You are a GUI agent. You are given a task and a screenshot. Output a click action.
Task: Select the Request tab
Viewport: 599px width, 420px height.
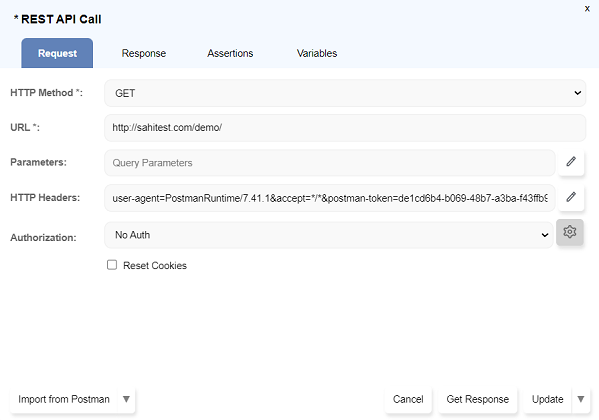57,53
